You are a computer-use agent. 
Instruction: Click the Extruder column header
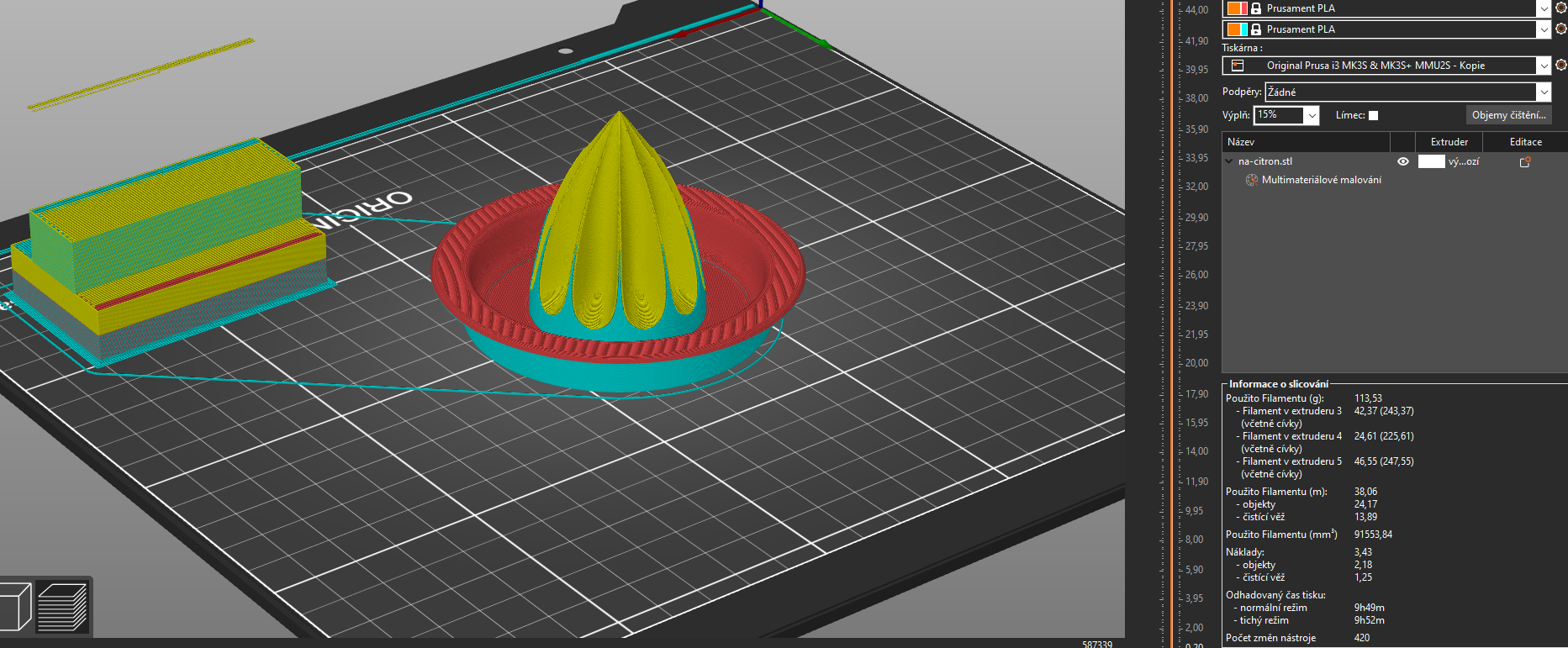point(1449,142)
